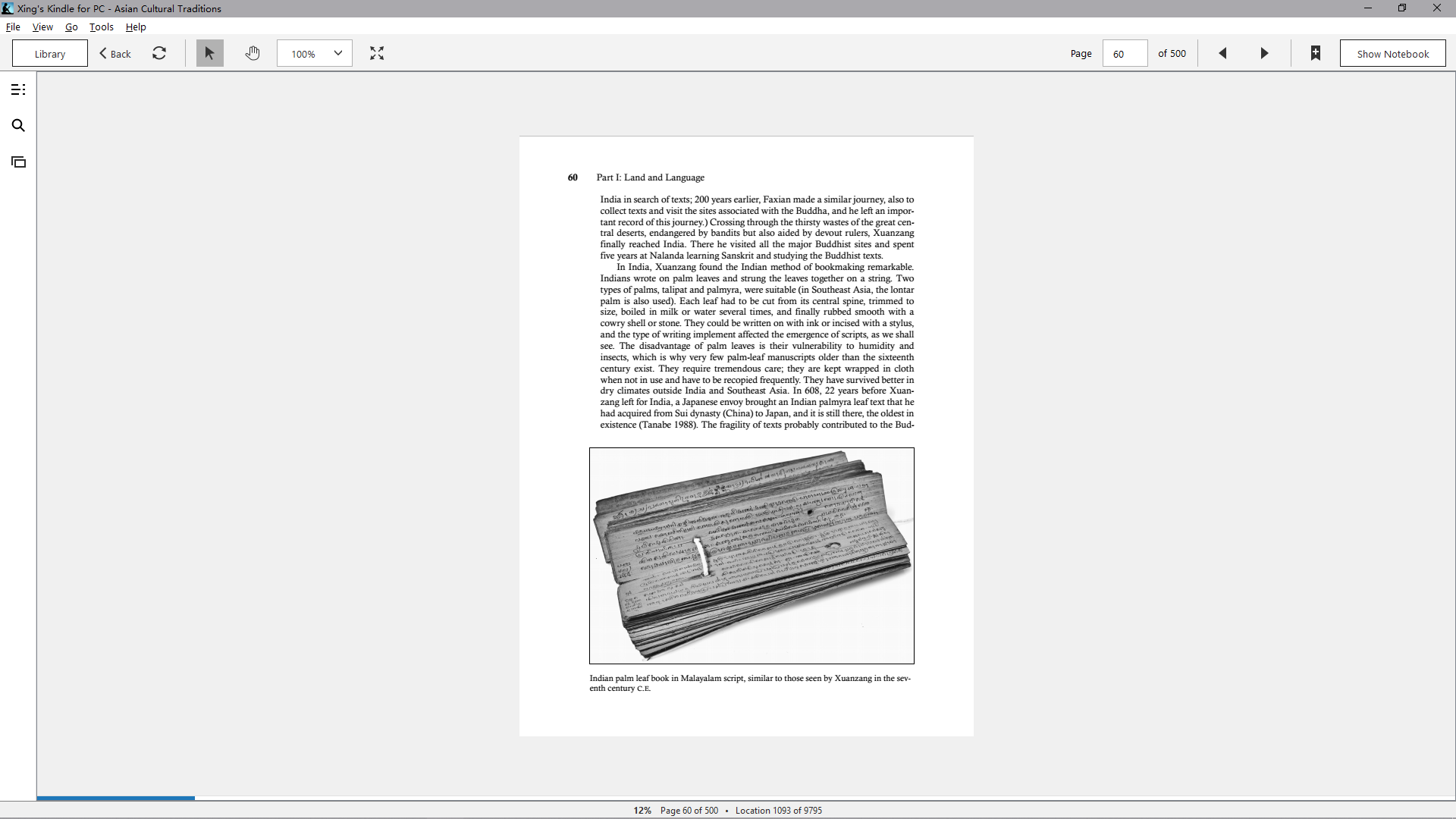
Task: Click the Kindle app icon in title bar
Action: (8, 8)
